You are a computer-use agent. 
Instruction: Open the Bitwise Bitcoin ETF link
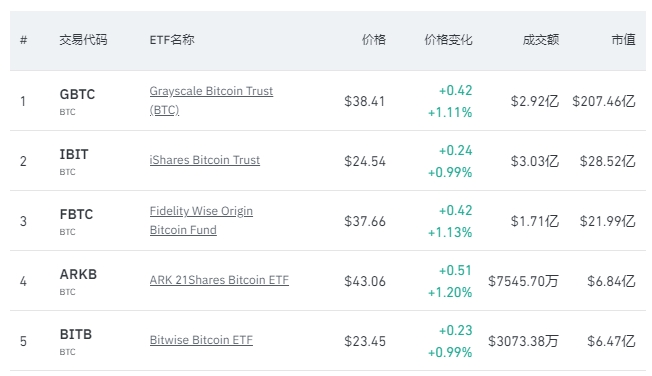point(201,340)
